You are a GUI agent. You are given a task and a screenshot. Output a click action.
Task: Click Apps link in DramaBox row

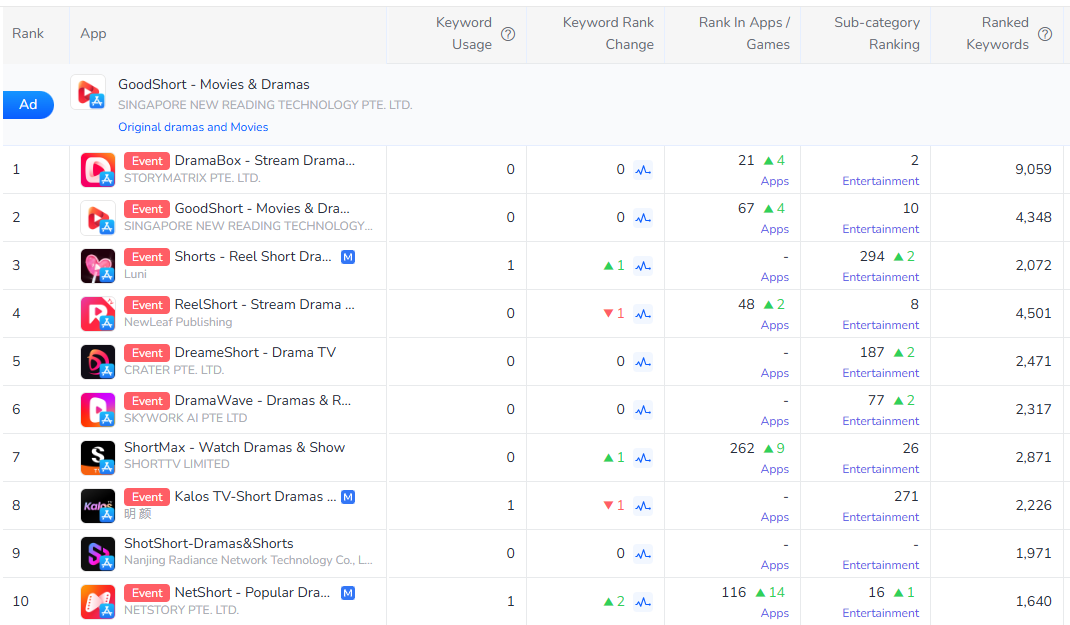[x=775, y=181]
